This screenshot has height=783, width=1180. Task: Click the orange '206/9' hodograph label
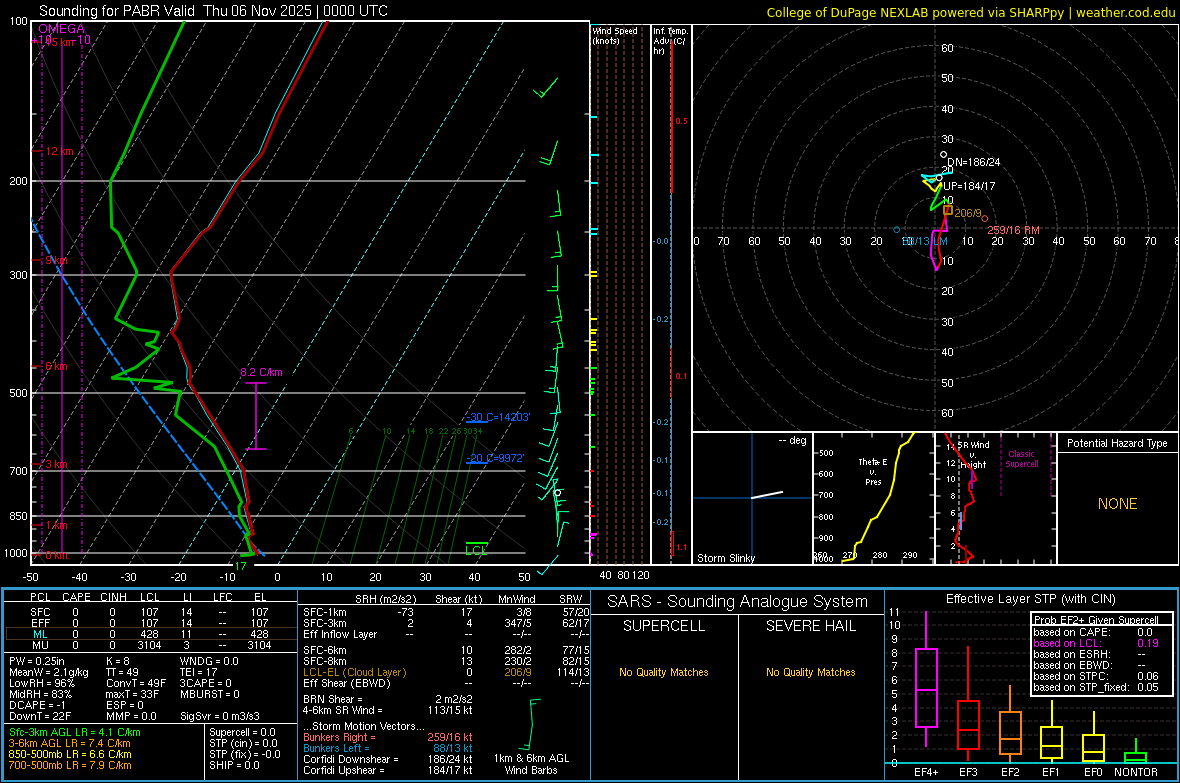pos(968,213)
